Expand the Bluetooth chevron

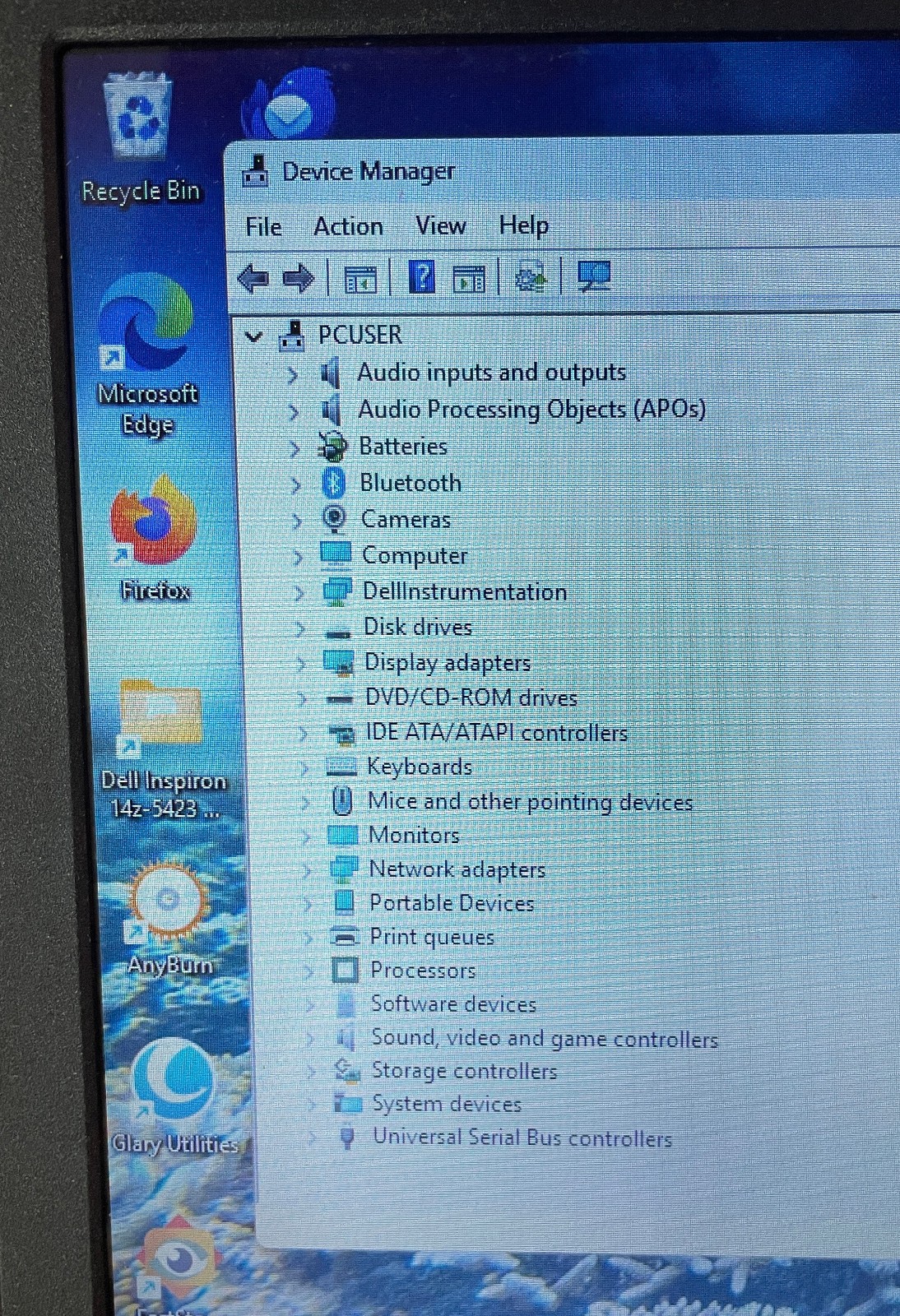tap(295, 484)
